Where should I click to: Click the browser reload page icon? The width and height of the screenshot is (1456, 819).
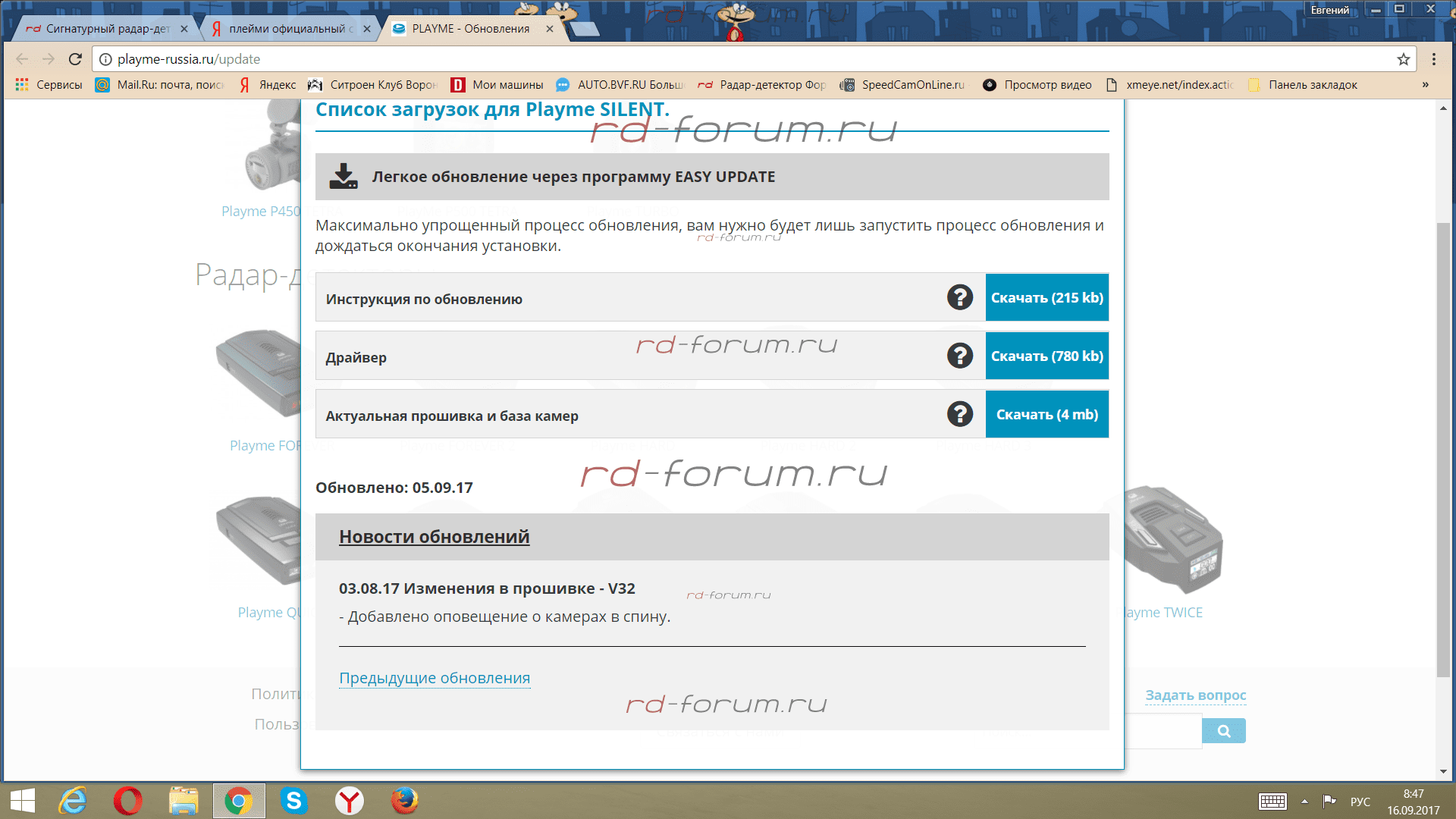click(x=75, y=59)
